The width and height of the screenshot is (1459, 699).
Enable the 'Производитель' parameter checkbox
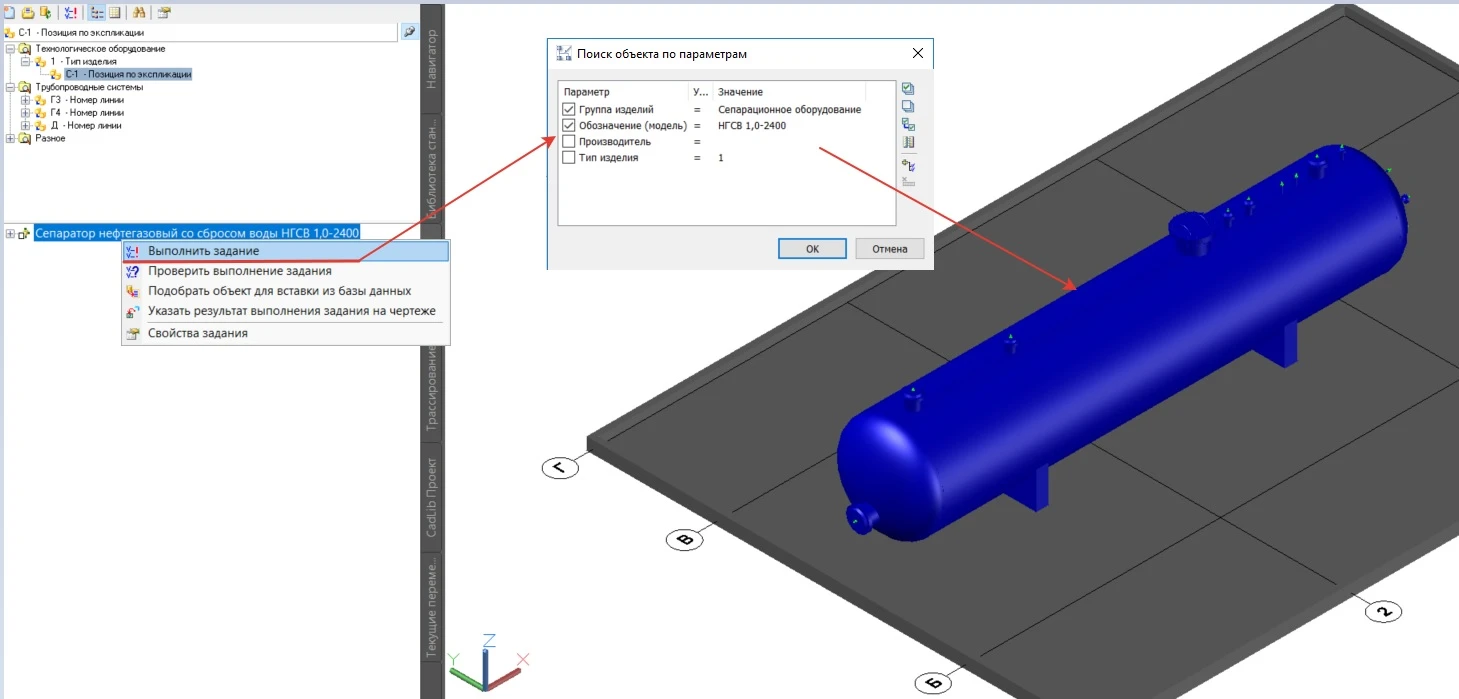569,142
